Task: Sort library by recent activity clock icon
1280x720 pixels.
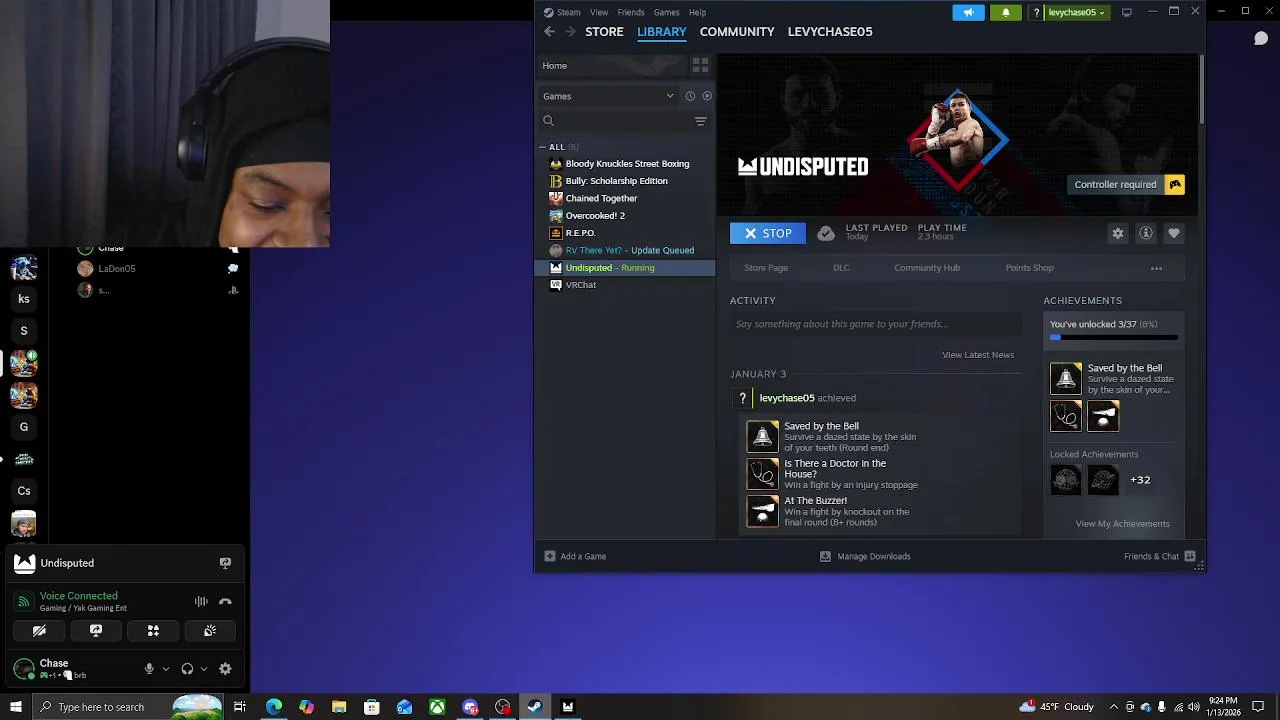Action: [x=690, y=96]
